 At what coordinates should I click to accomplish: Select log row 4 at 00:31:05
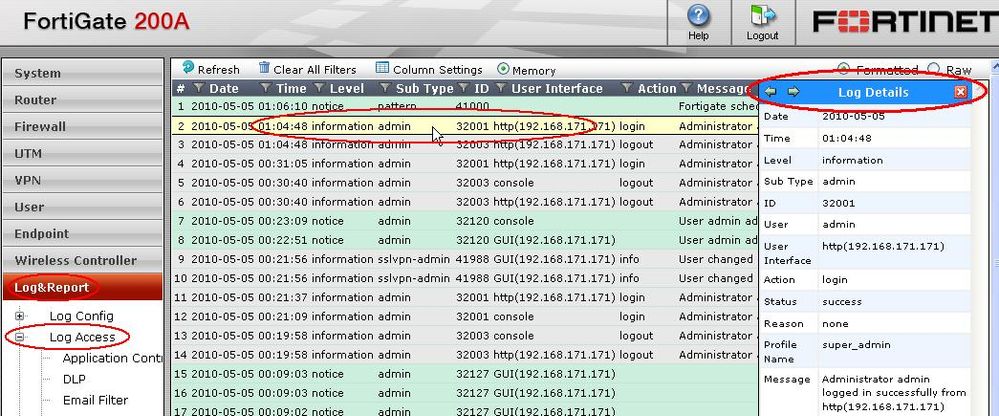pyautogui.click(x=465, y=164)
